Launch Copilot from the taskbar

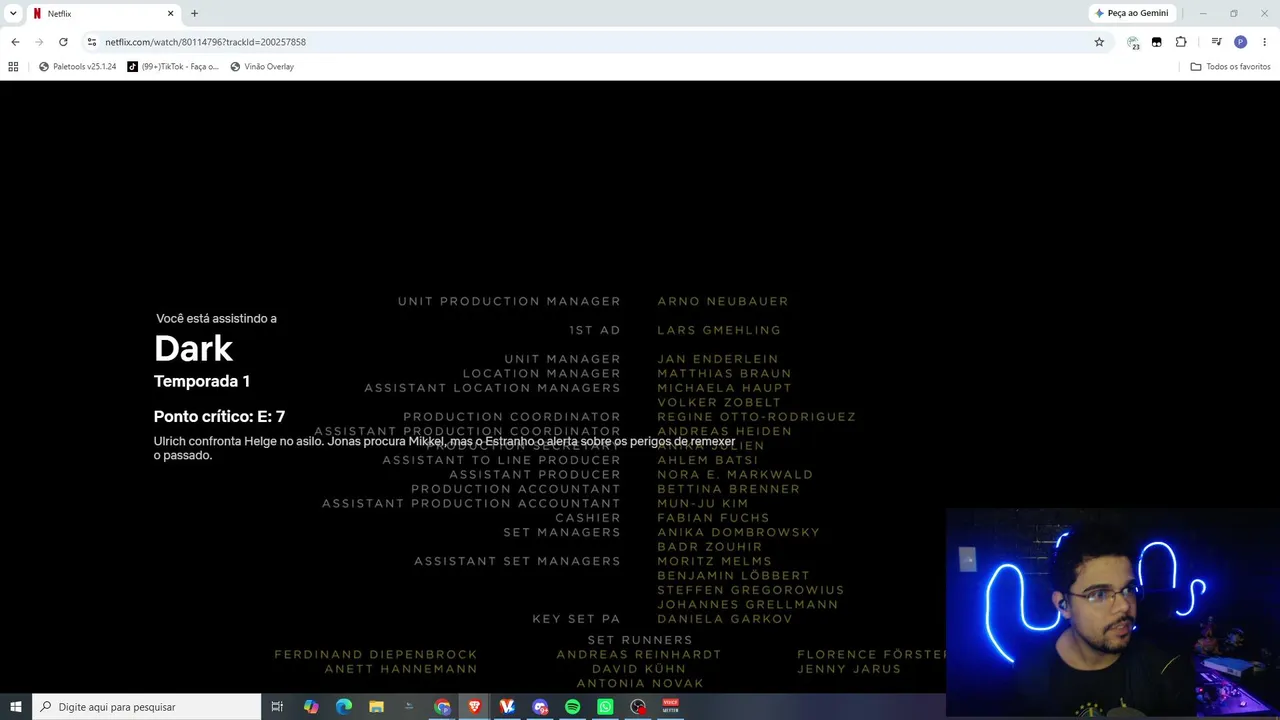[311, 707]
